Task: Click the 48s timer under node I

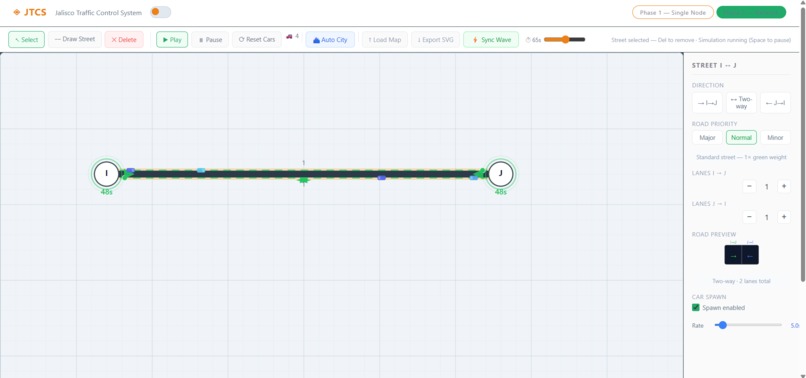Action: click(x=106, y=192)
